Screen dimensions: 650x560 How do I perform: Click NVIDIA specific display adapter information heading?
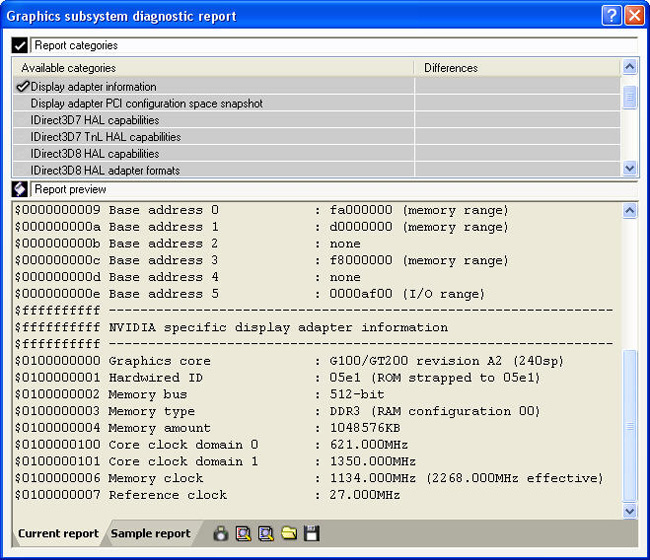pos(278,327)
